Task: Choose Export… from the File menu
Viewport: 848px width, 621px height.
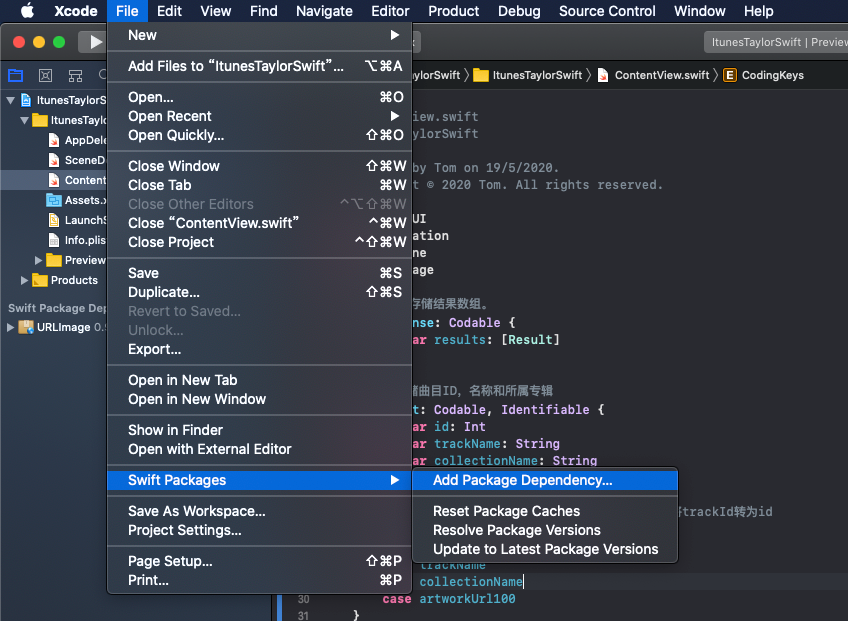Action: point(260,349)
